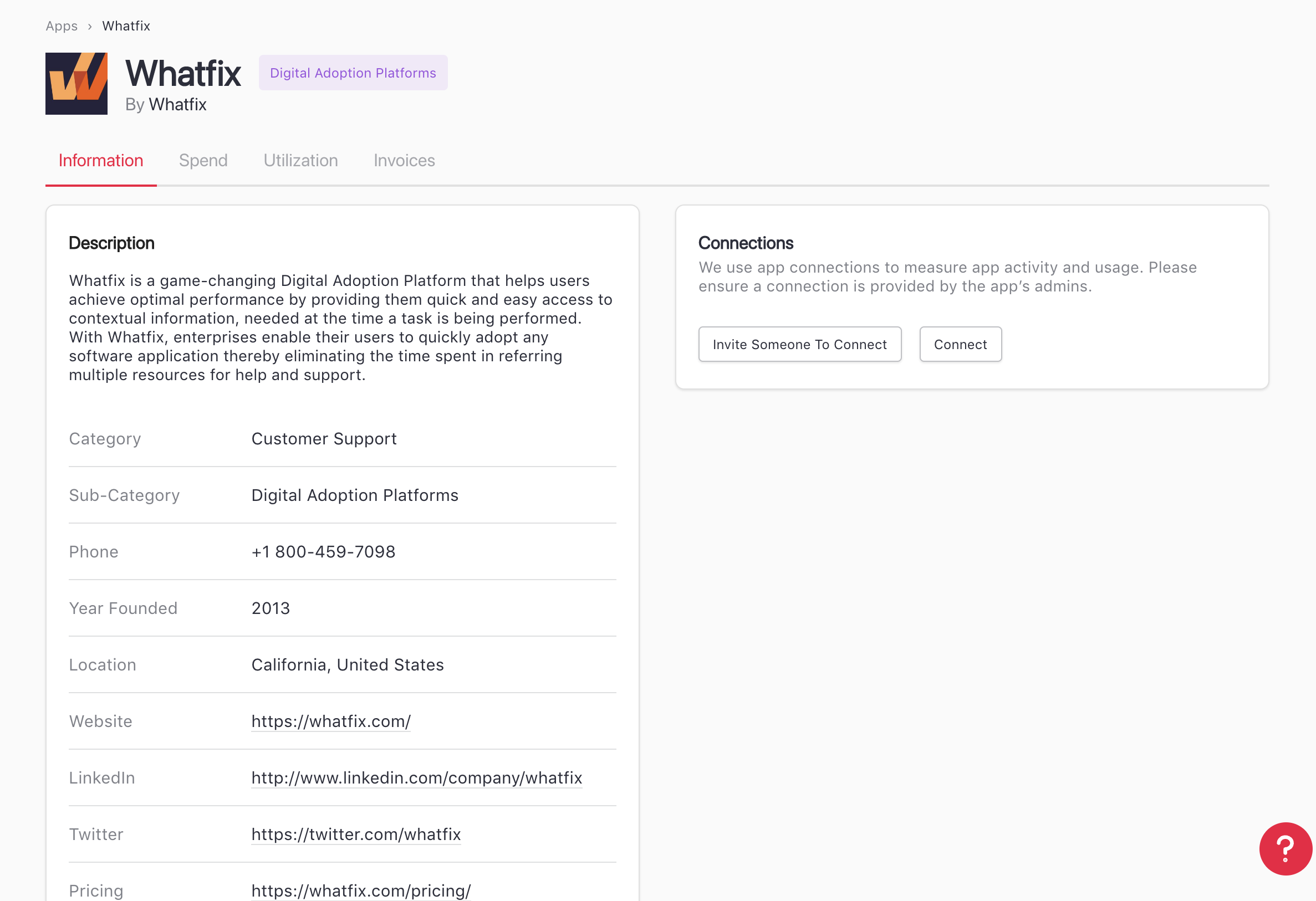Image resolution: width=1316 pixels, height=901 pixels.
Task: Click the phone number +1 800-459-7098
Action: point(323,552)
